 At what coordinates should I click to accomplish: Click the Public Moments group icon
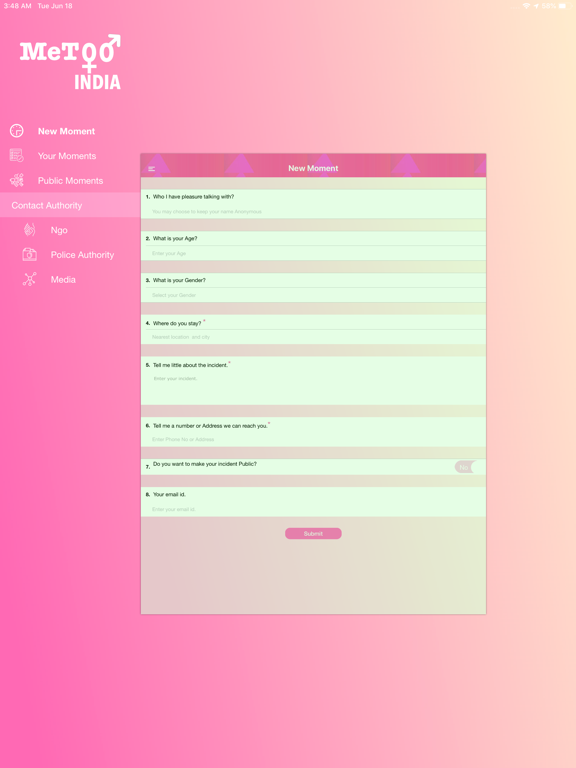click(x=17, y=180)
